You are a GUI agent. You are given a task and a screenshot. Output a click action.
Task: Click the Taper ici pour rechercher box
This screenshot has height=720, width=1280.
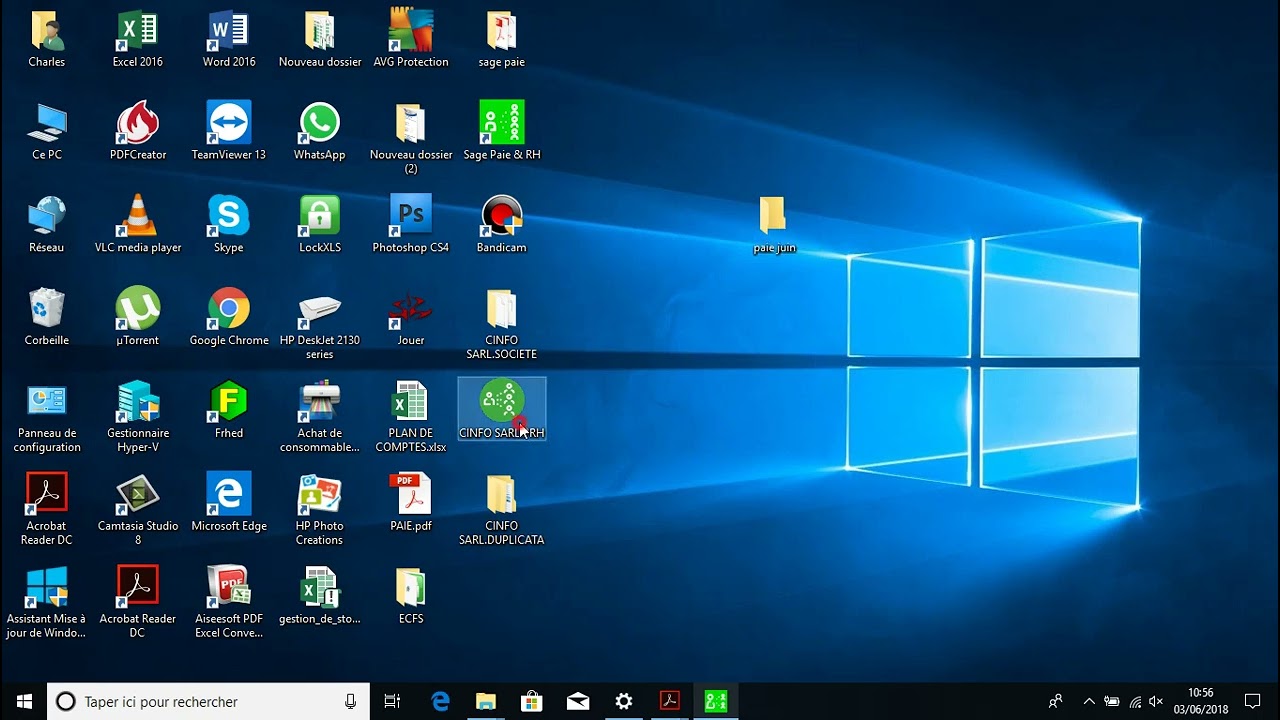pyautogui.click(x=208, y=702)
